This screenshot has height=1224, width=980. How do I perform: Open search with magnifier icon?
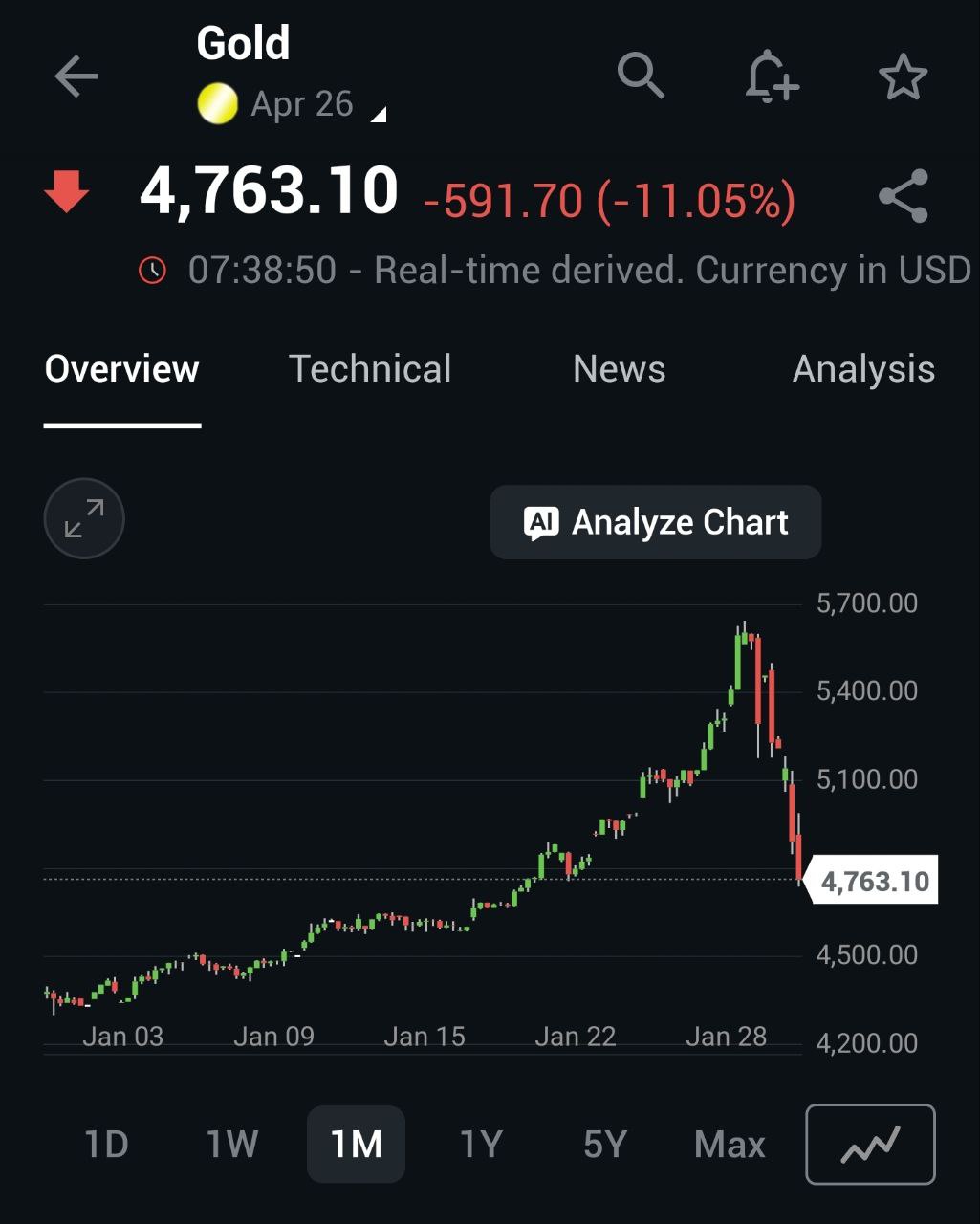(640, 75)
